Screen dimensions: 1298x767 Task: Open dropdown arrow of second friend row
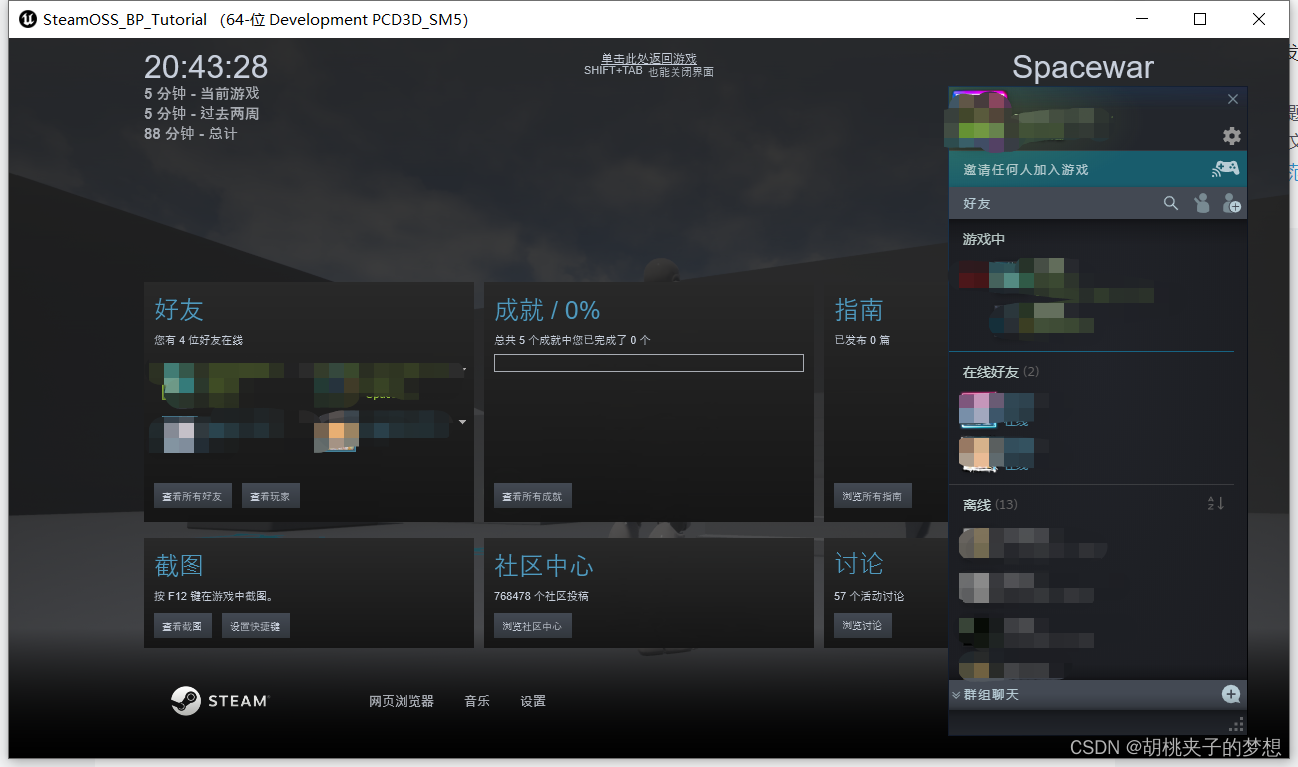pyautogui.click(x=462, y=422)
